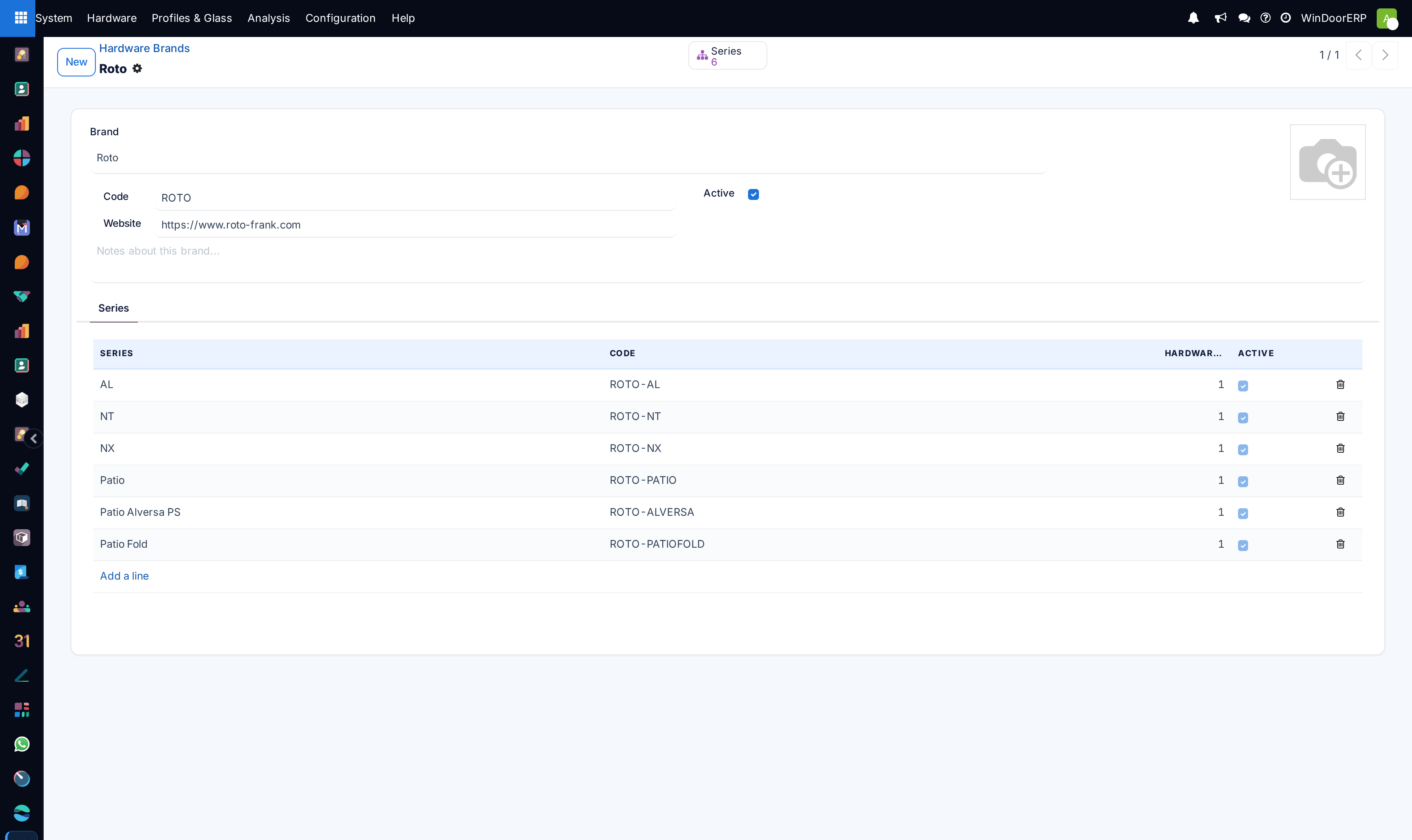The image size is (1412, 840).
Task: Open the people group app
Action: click(x=21, y=607)
